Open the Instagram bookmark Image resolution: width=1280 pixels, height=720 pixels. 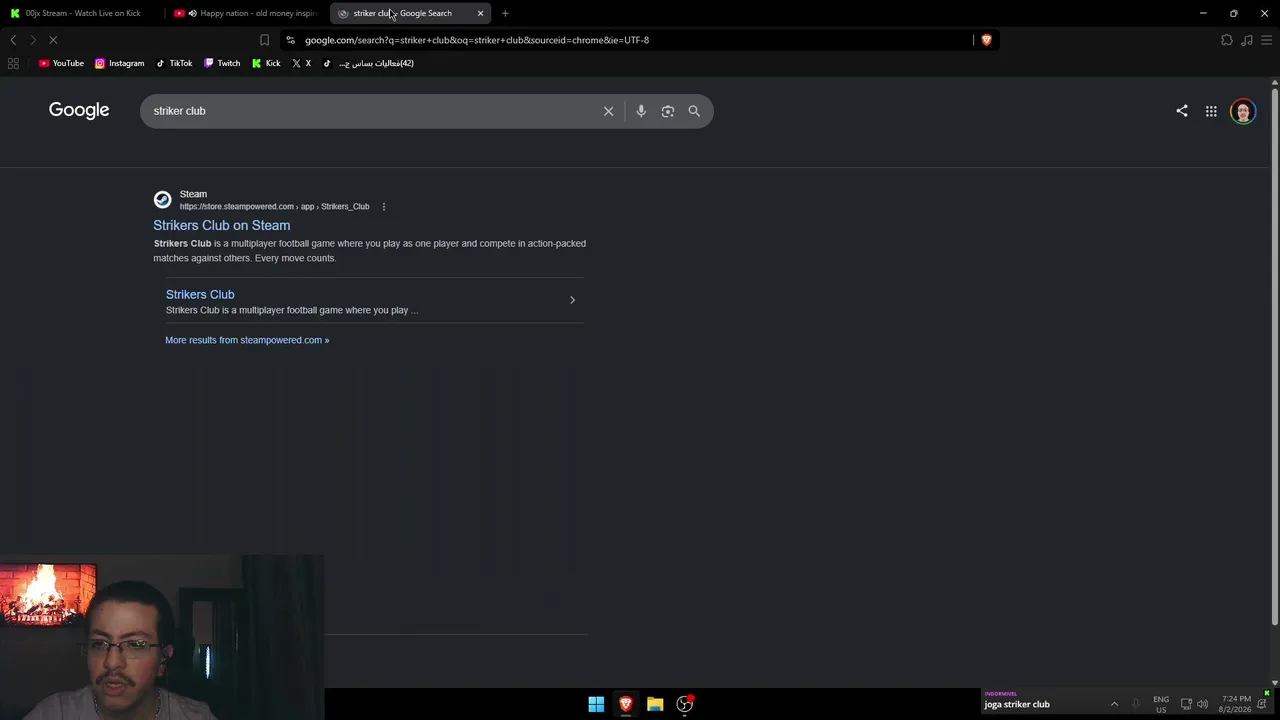119,63
